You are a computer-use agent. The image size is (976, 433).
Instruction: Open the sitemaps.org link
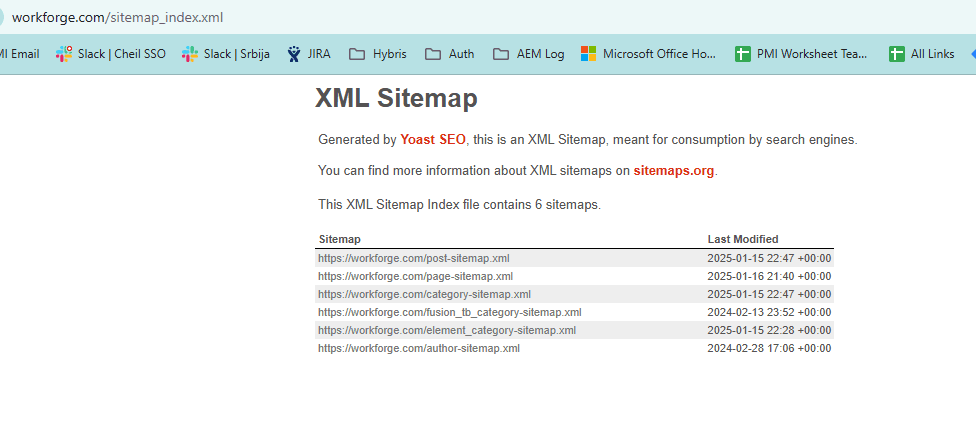point(674,171)
